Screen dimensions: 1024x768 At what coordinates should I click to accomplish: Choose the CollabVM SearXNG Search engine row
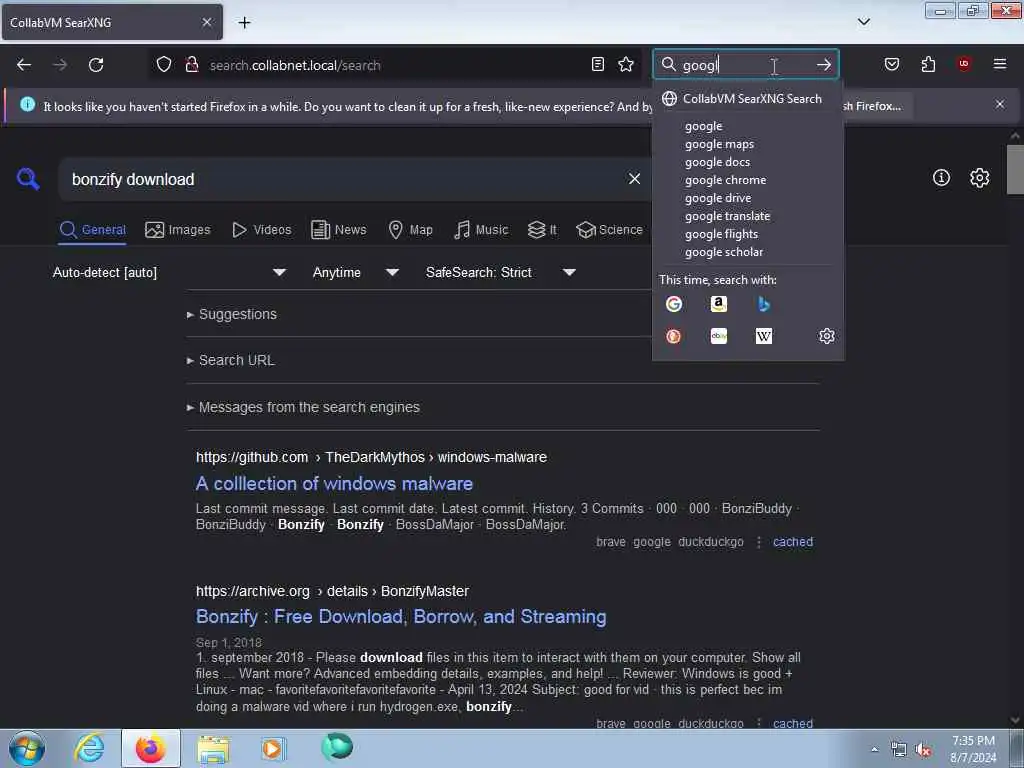748,99
